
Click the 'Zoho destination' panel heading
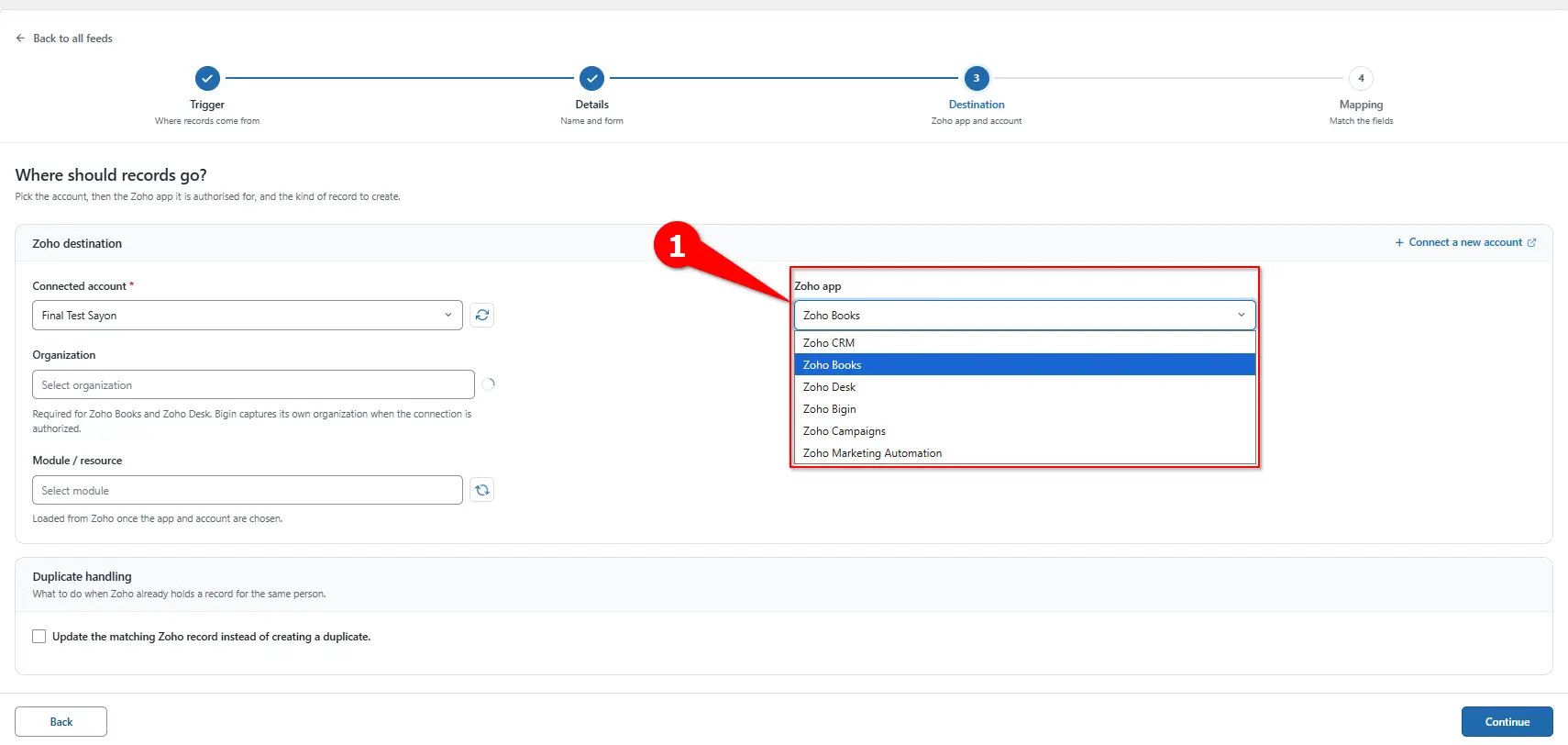click(77, 243)
